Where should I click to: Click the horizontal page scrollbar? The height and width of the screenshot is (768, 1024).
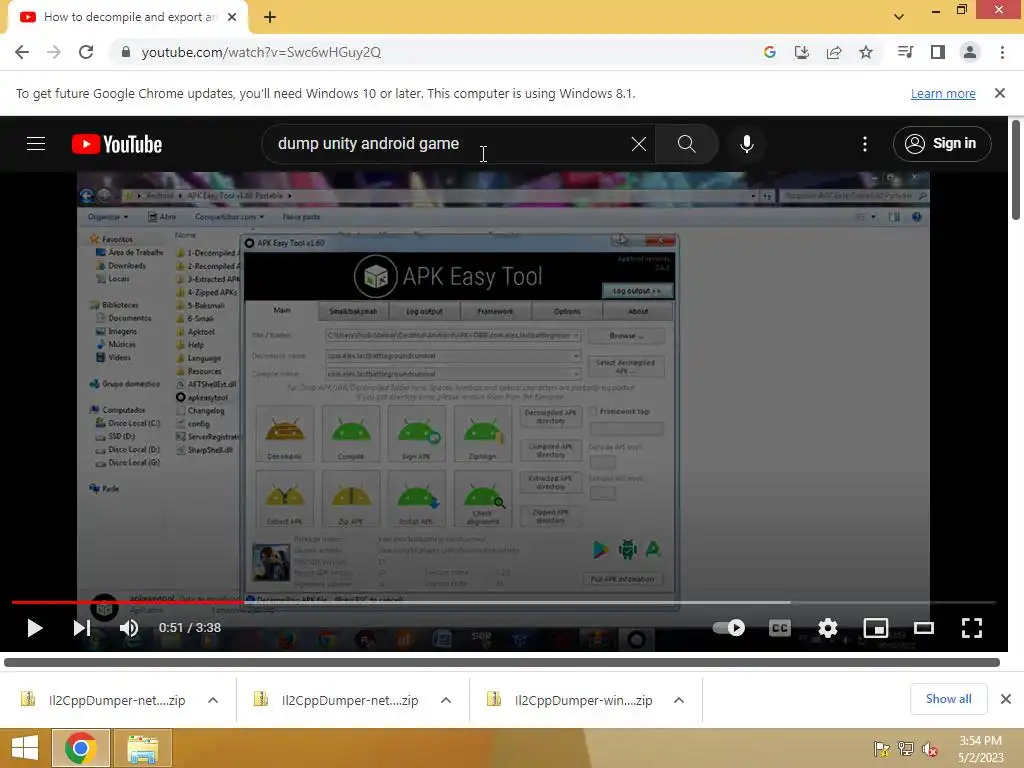(502, 662)
